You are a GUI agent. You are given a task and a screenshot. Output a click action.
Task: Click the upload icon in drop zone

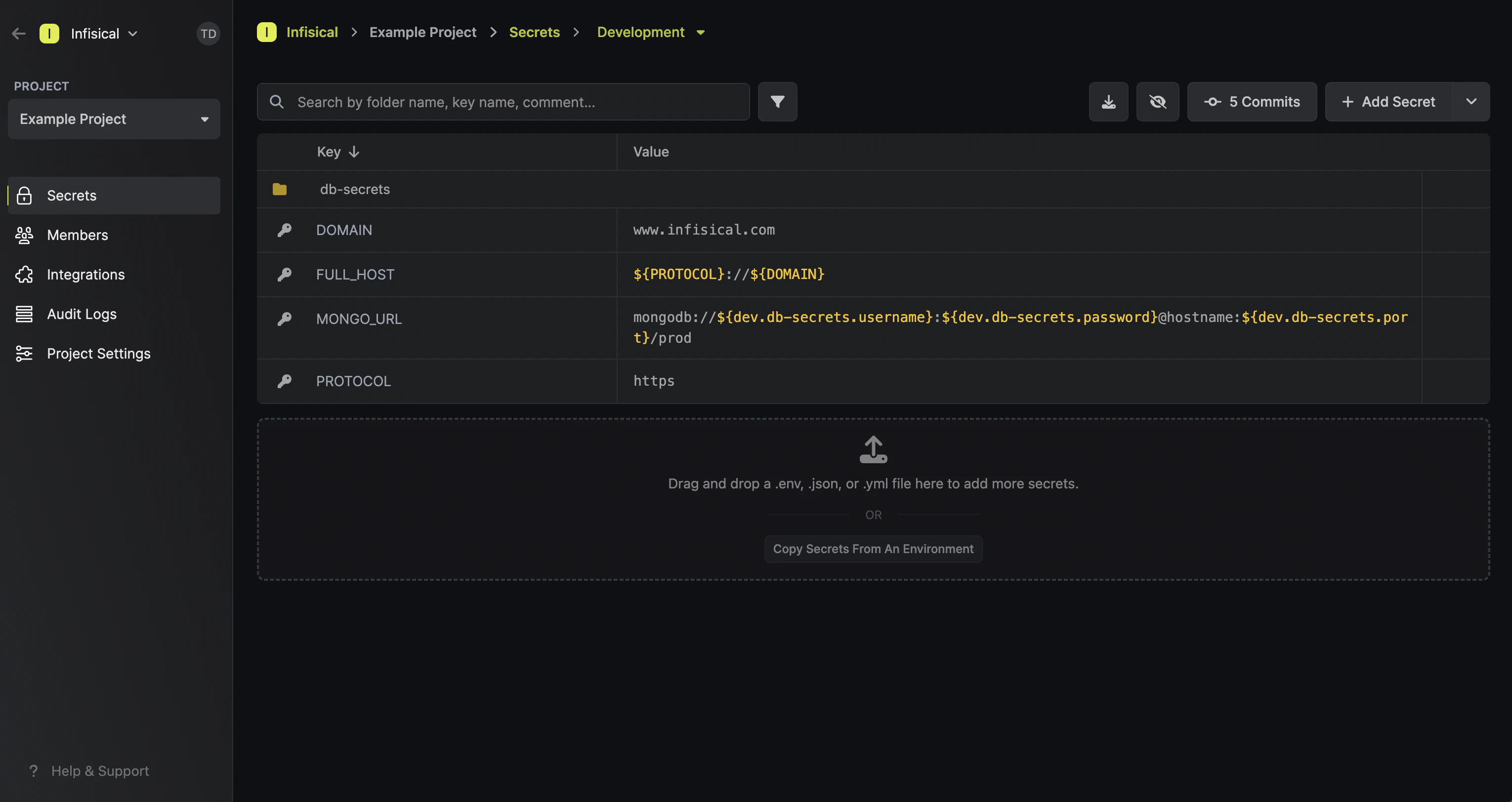pos(873,449)
